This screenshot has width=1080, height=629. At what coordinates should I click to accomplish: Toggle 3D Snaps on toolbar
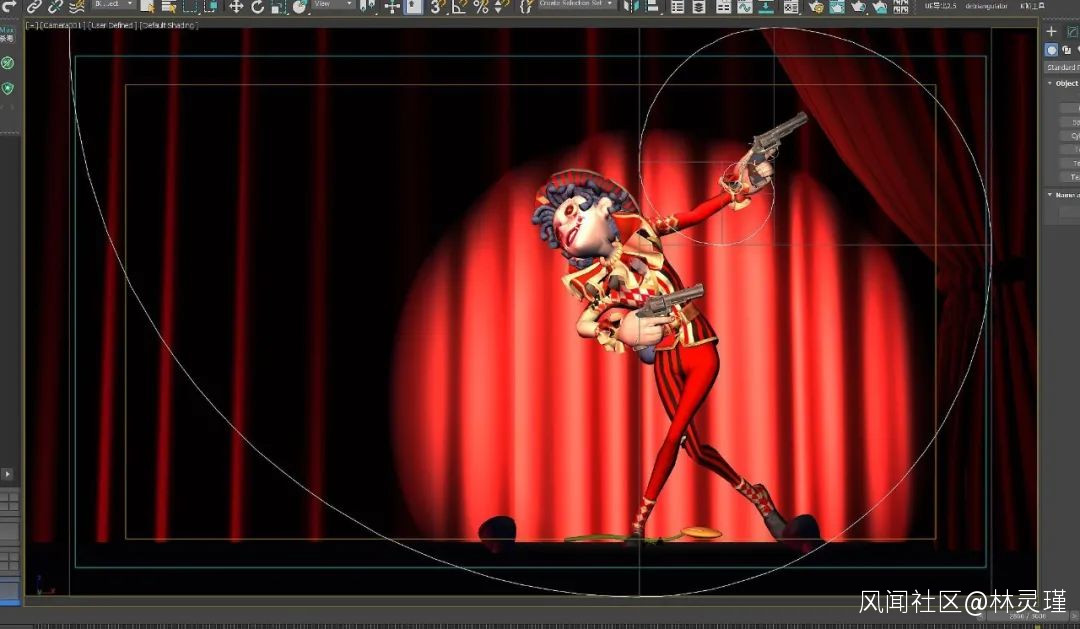(x=438, y=7)
